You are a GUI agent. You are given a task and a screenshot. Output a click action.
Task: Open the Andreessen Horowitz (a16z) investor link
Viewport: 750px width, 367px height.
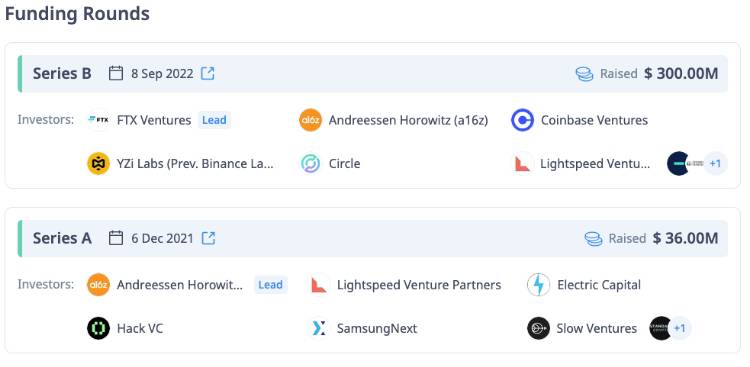[x=408, y=120]
